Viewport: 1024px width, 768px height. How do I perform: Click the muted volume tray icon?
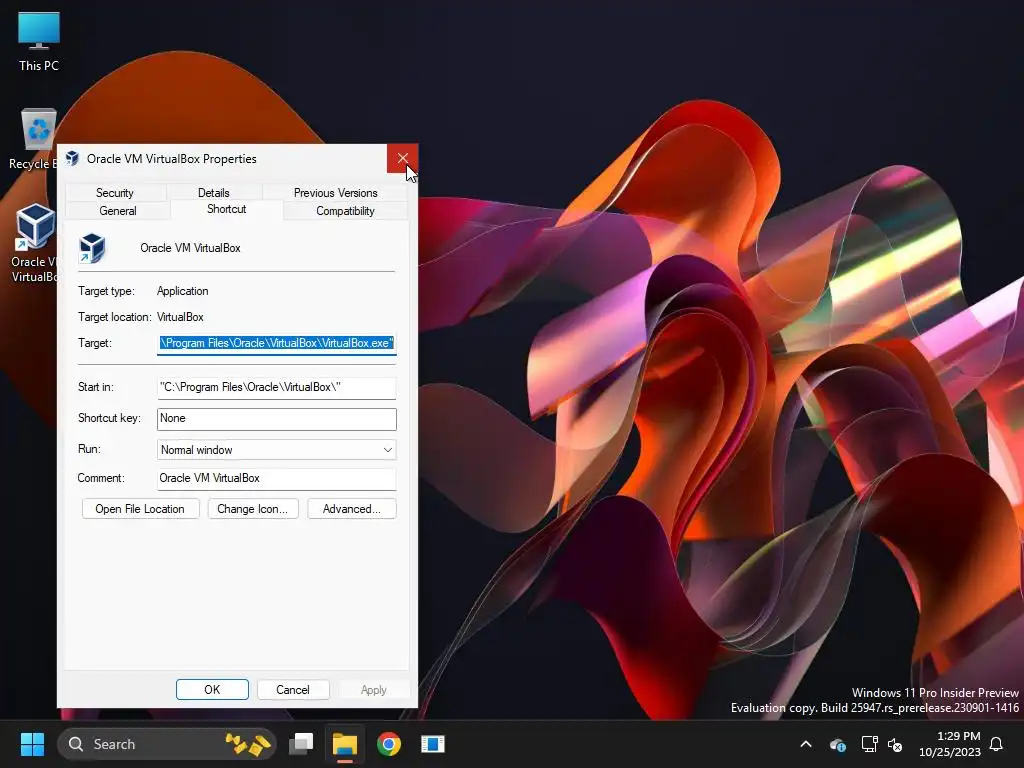(895, 744)
